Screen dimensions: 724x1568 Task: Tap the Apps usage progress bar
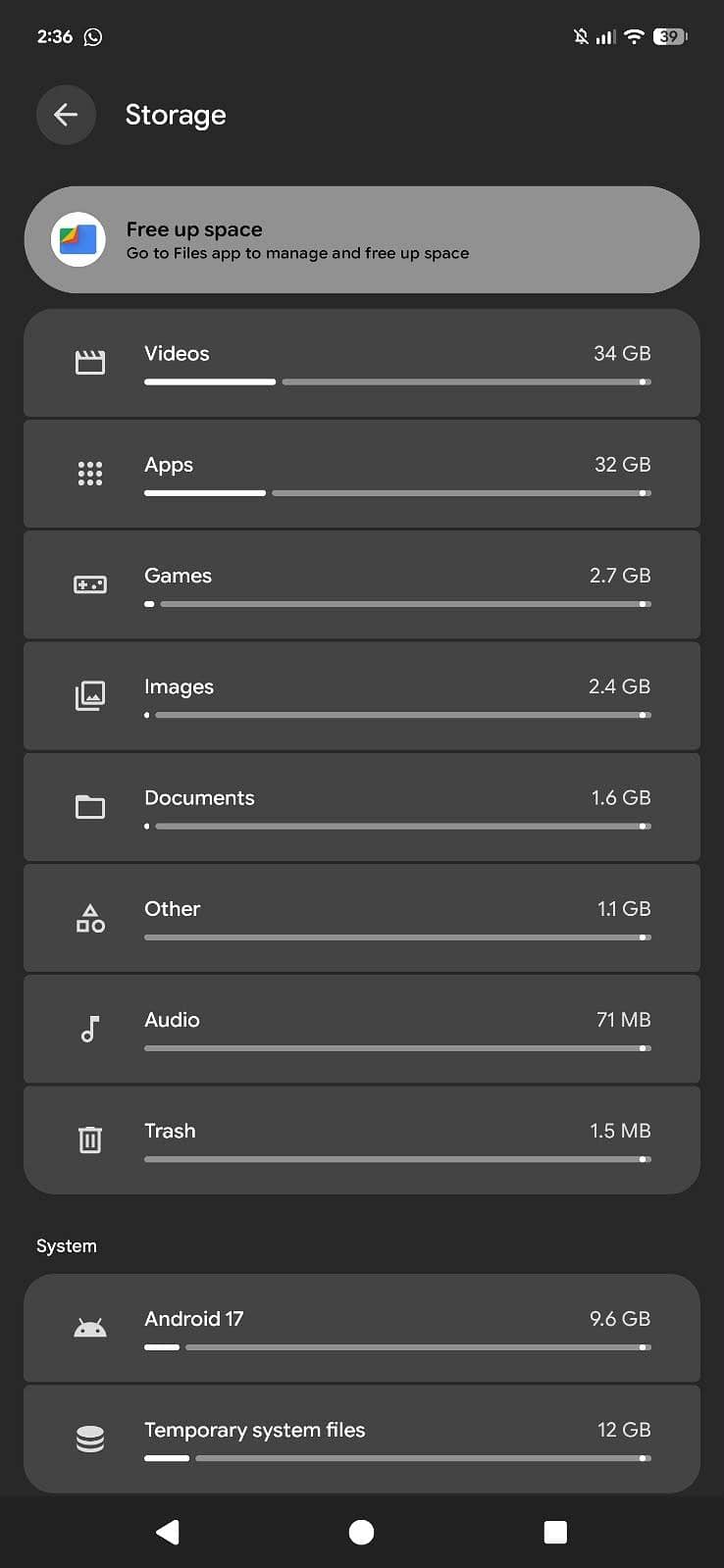[397, 492]
